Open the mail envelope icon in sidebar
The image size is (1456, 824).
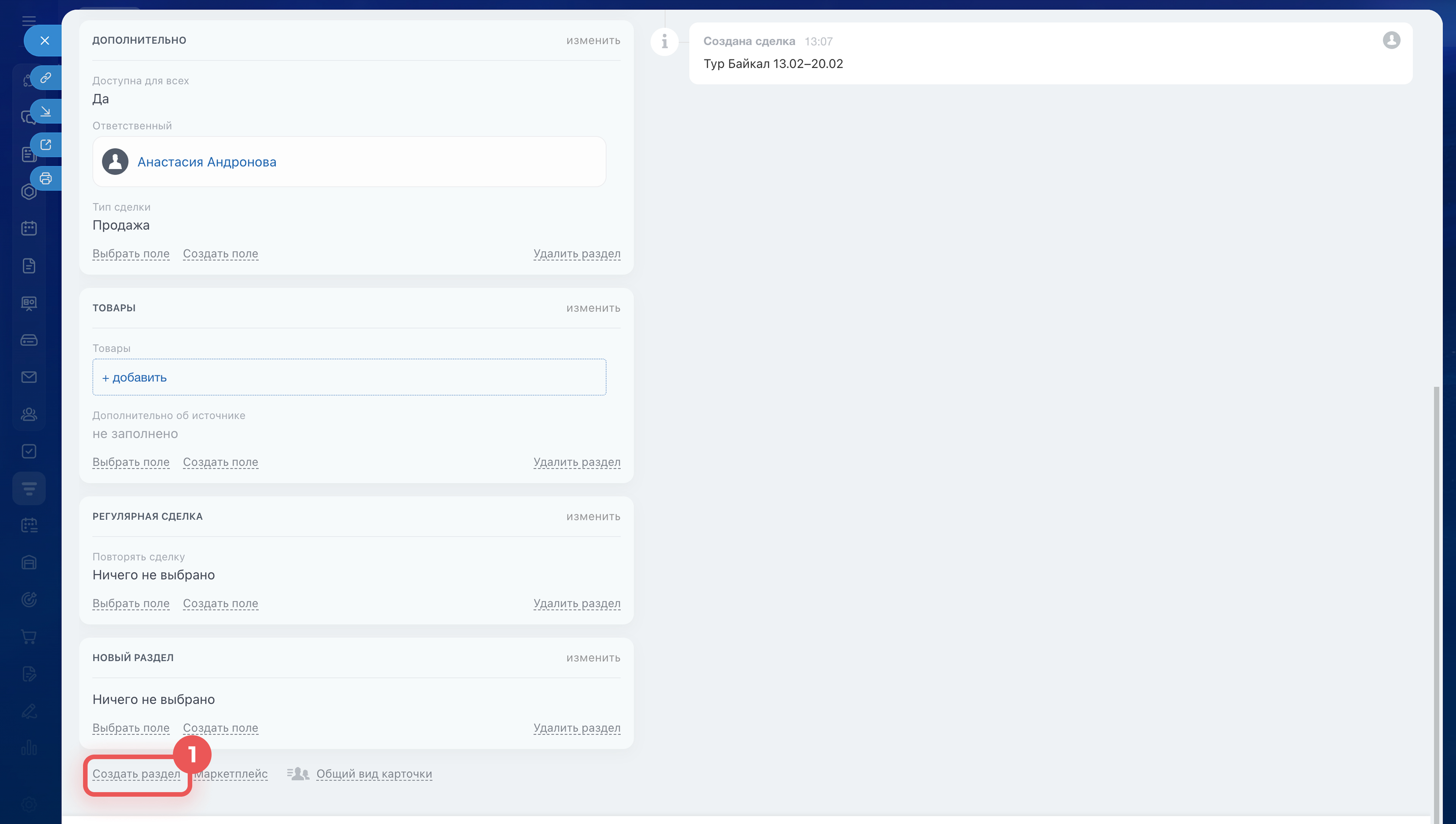coord(29,377)
